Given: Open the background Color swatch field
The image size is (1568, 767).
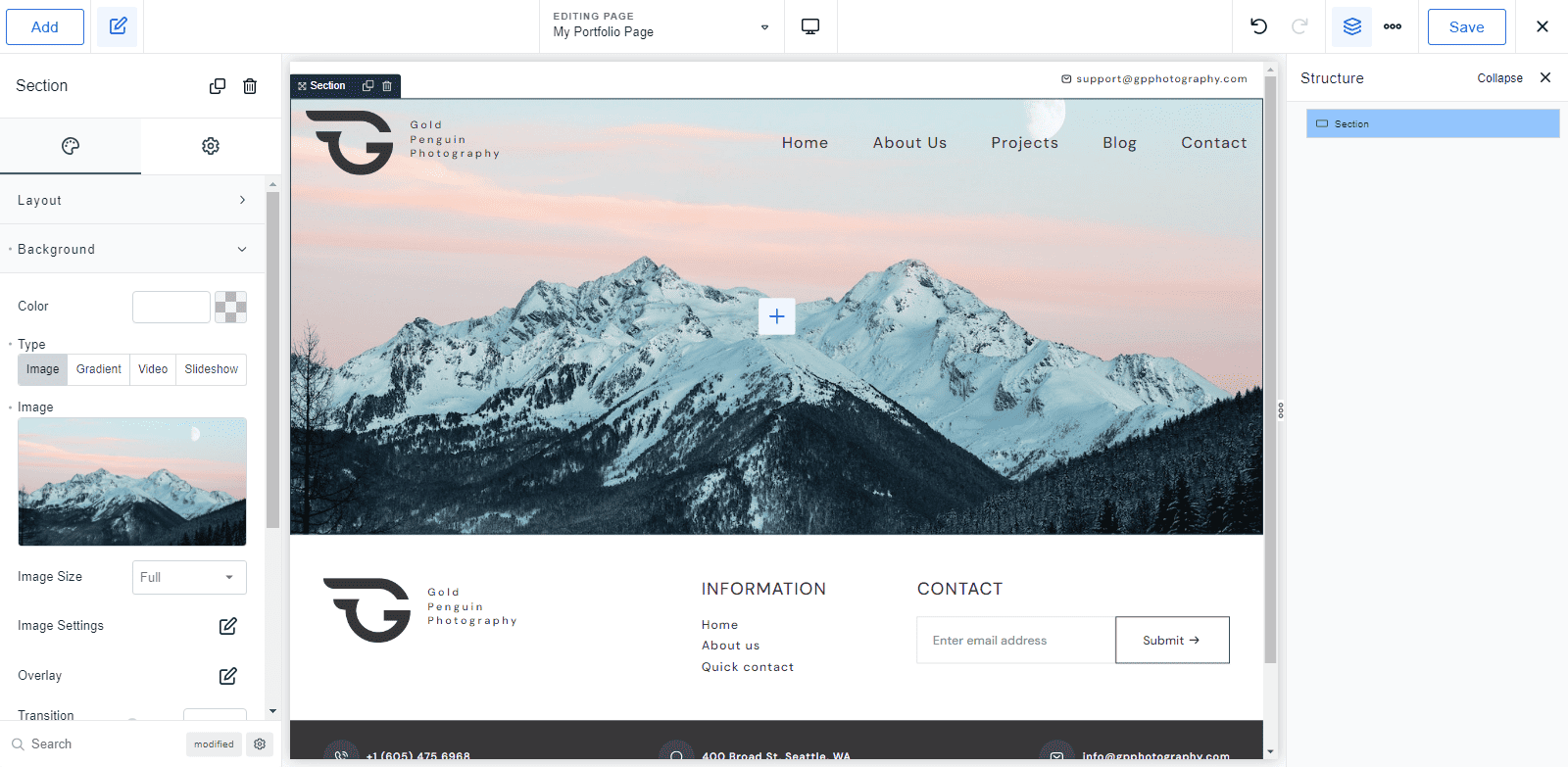Looking at the screenshot, I should (x=171, y=307).
